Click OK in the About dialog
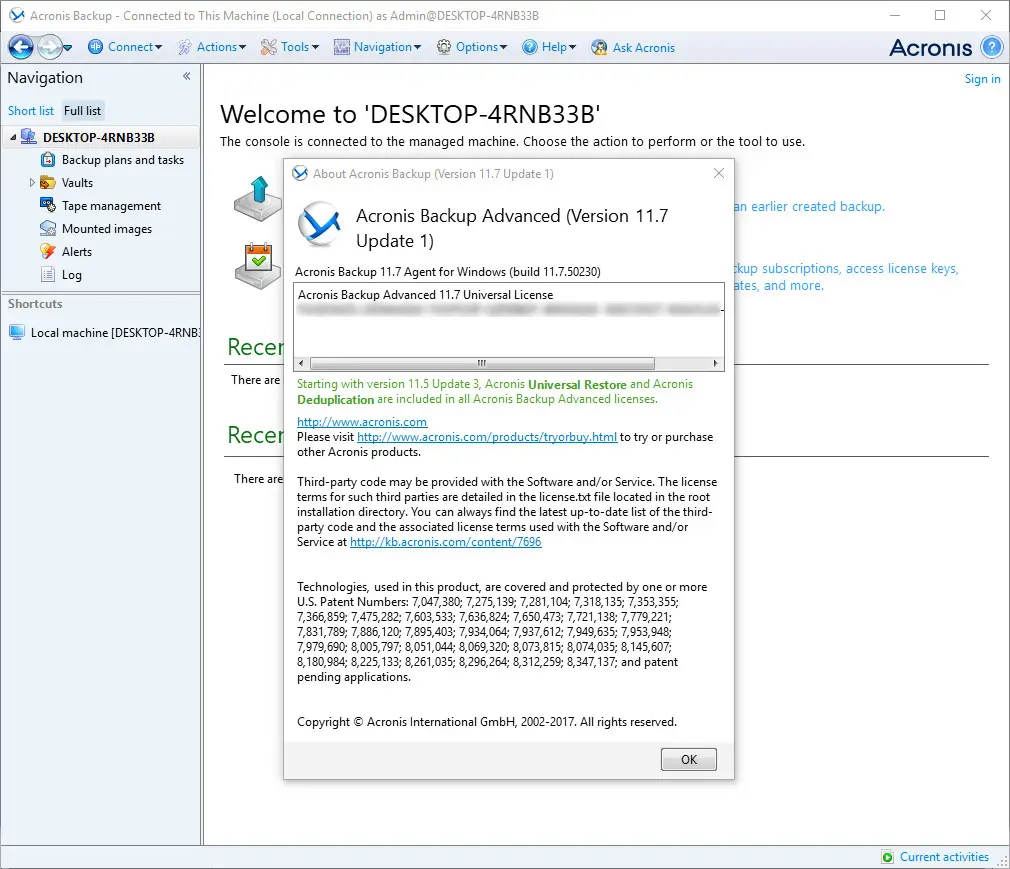Viewport: 1010px width, 869px height. click(689, 759)
